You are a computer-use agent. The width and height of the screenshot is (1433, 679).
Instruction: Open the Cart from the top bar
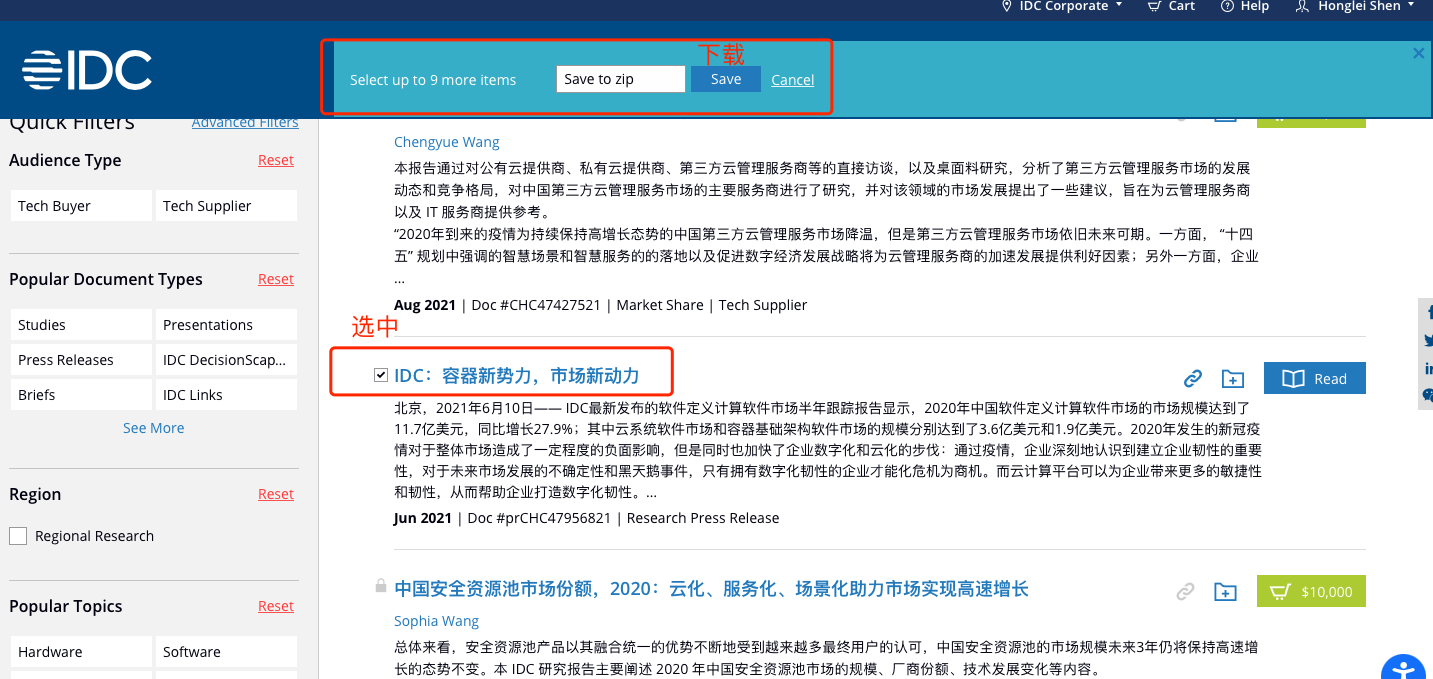pyautogui.click(x=1170, y=6)
